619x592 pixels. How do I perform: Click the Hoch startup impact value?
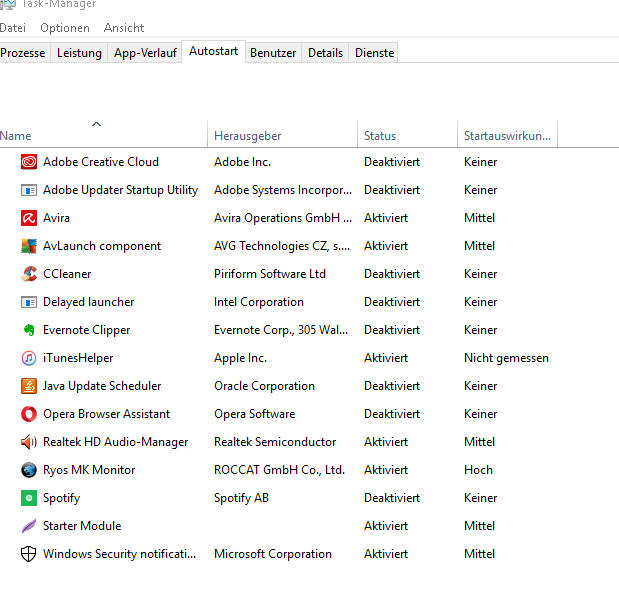tap(478, 470)
